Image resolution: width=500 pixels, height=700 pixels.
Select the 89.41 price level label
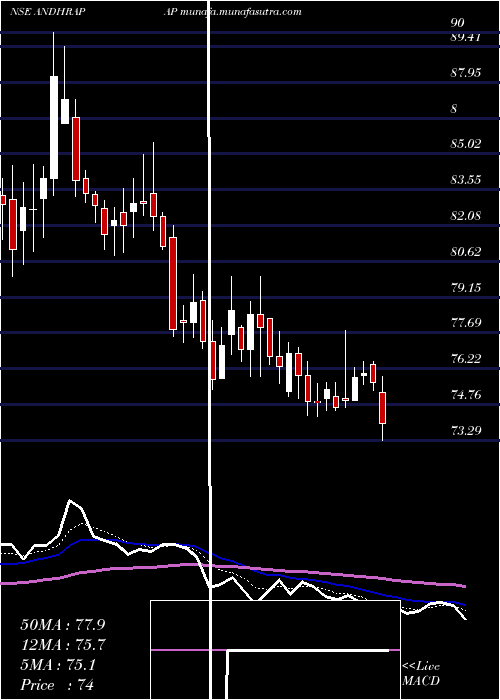(466, 38)
